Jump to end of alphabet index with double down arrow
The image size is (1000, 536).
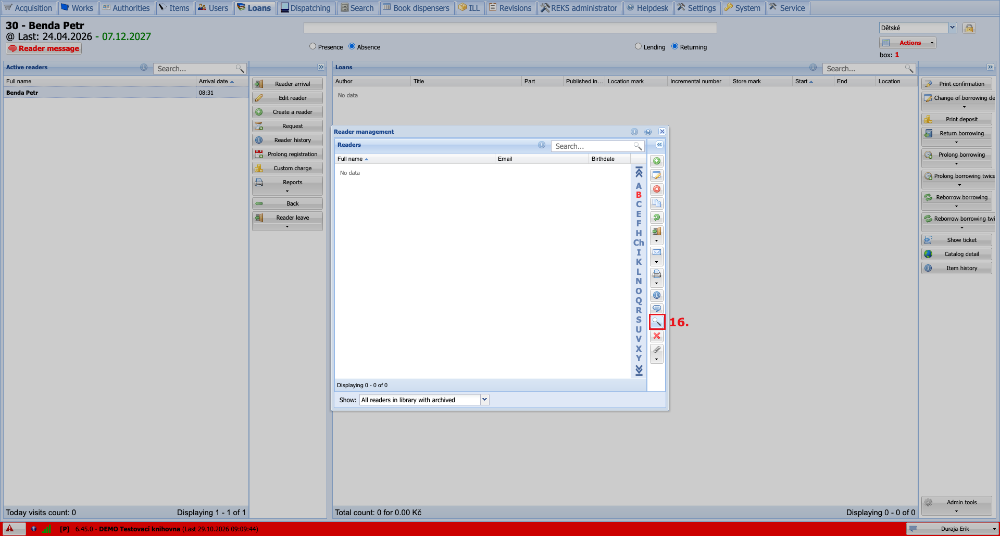pyautogui.click(x=638, y=371)
